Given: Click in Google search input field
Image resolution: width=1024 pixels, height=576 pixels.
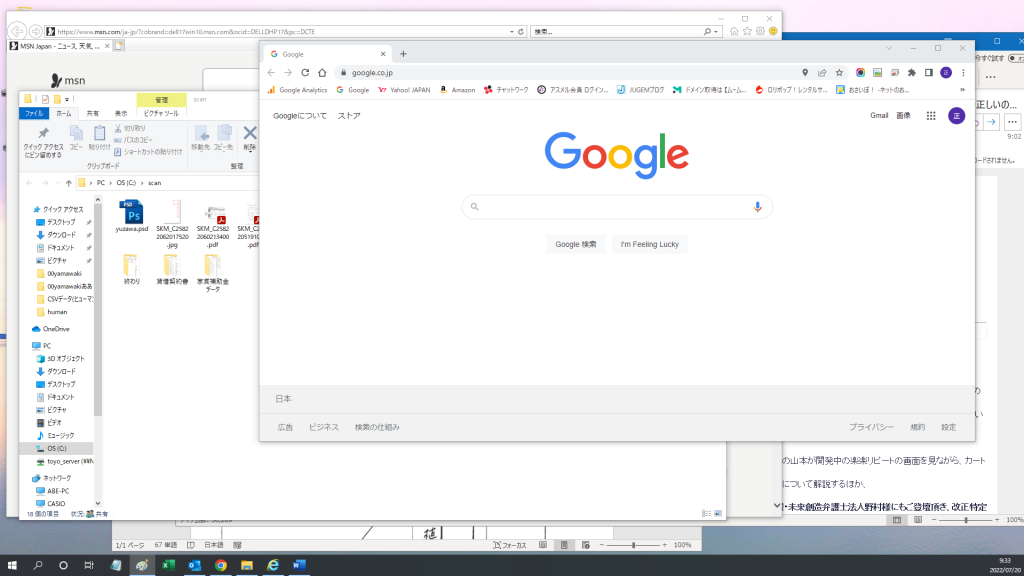Looking at the screenshot, I should tap(616, 206).
